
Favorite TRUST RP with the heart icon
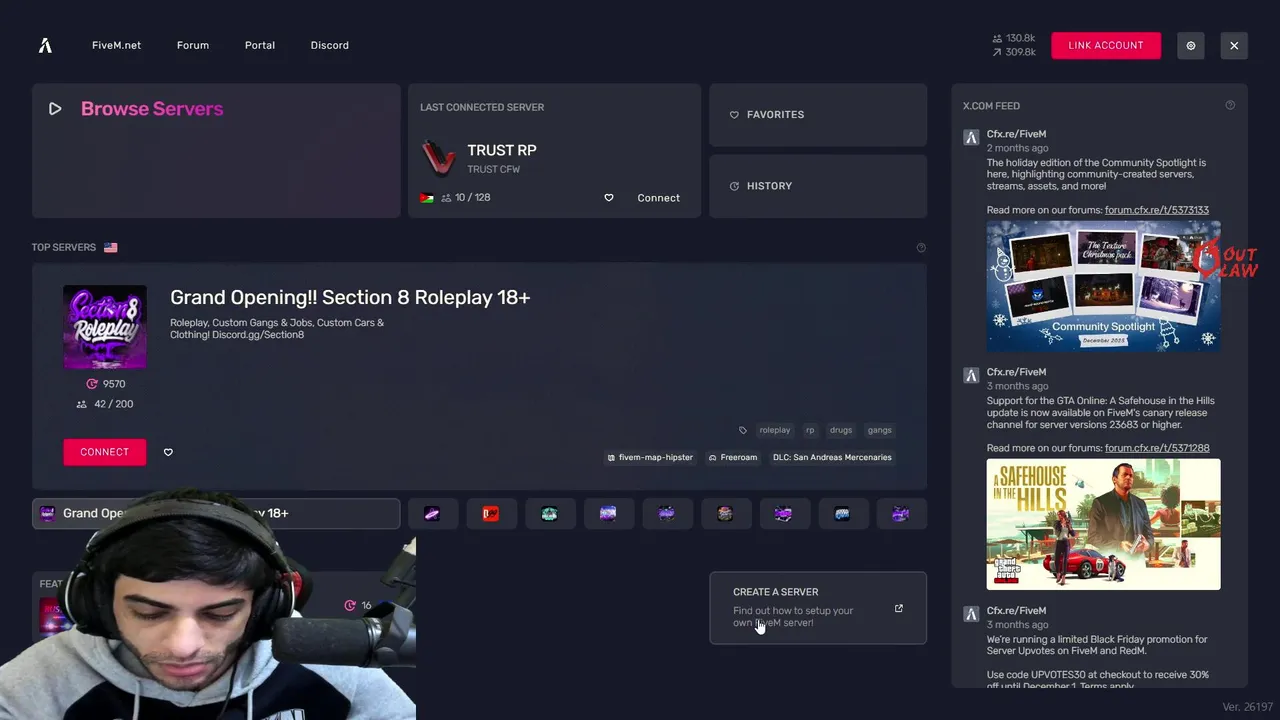608,198
